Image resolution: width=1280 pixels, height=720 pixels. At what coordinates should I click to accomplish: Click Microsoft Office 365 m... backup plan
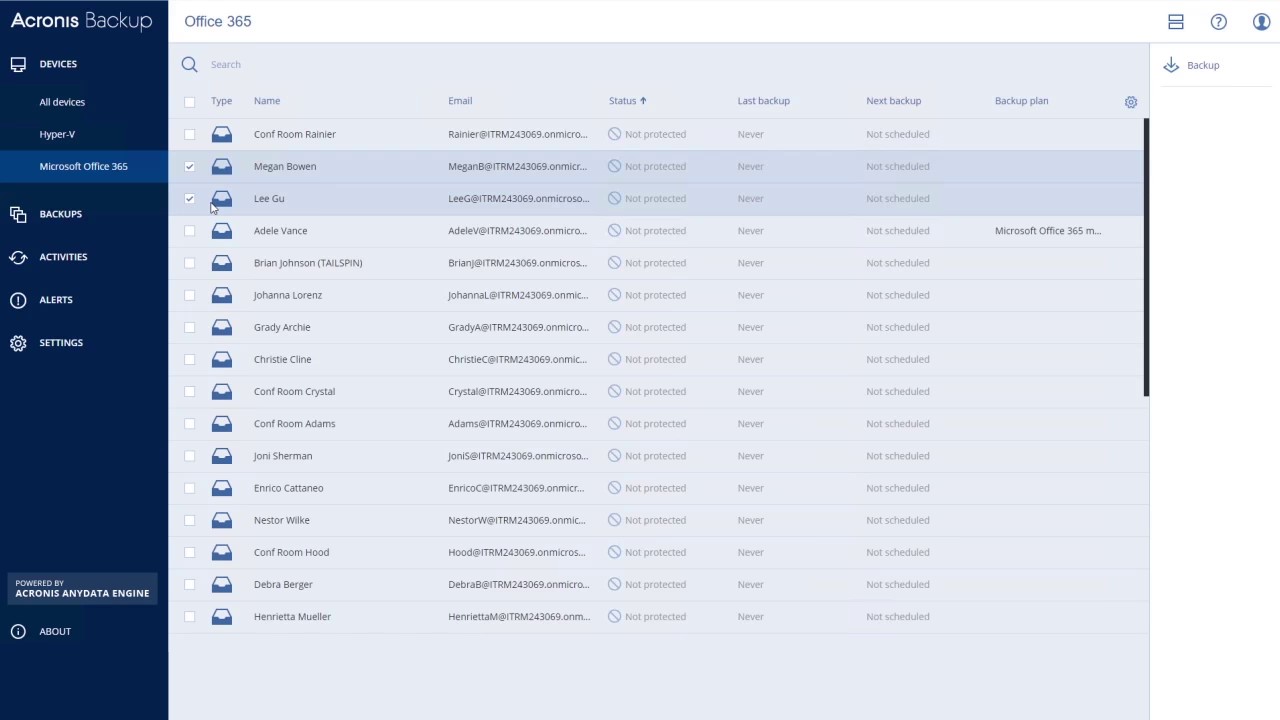(x=1048, y=230)
